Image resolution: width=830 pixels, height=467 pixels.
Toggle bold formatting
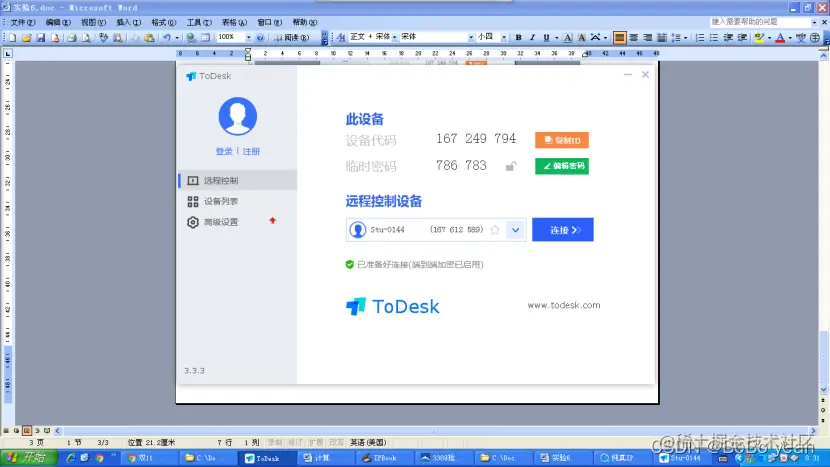[x=518, y=38]
